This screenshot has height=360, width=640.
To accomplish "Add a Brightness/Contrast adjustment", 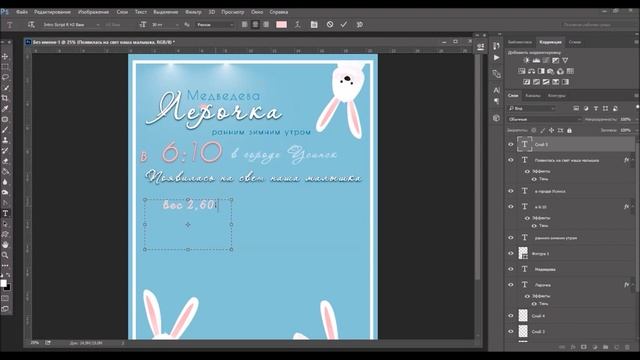I will pos(527,60).
